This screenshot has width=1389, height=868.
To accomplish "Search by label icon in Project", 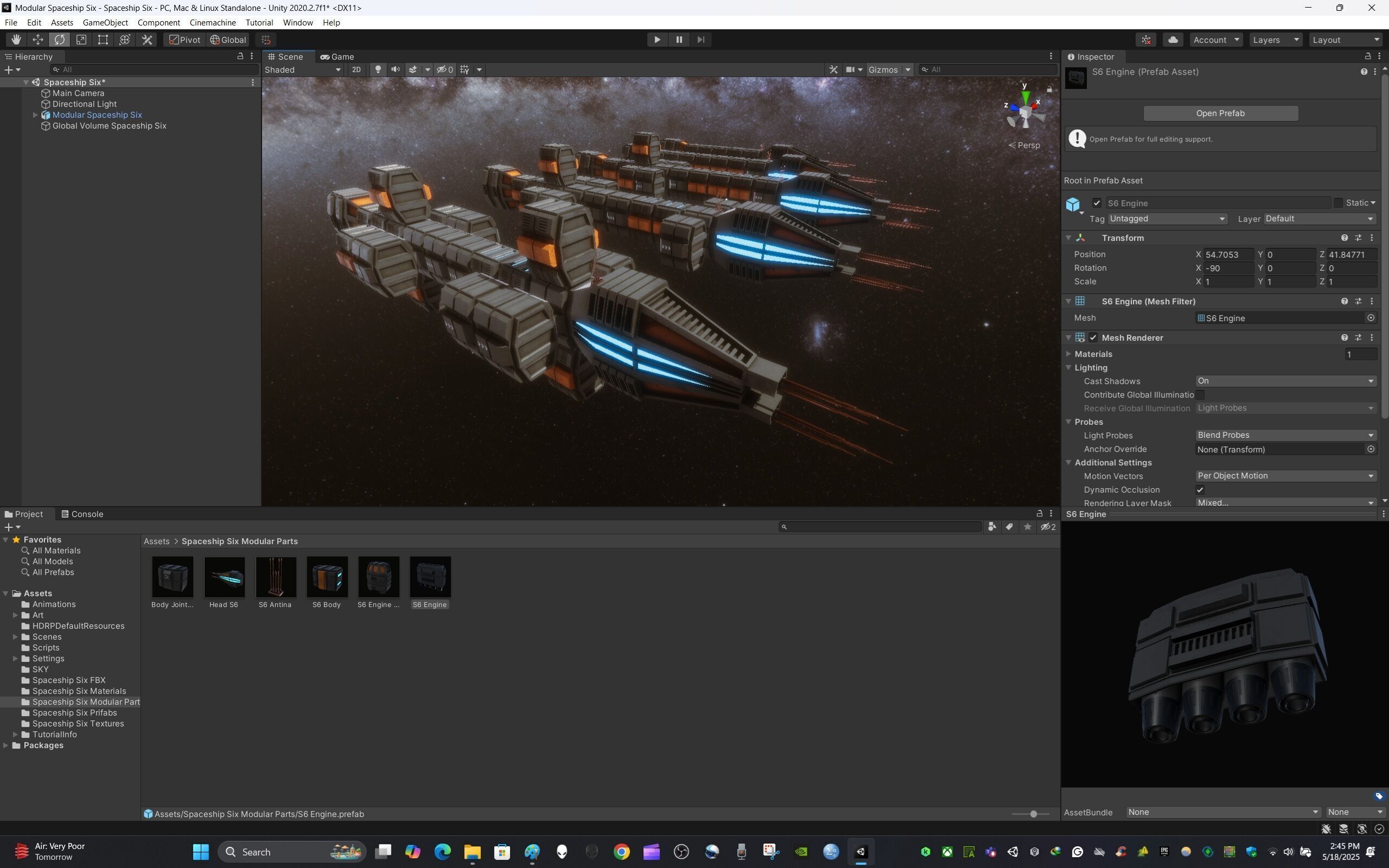I will pyautogui.click(x=1009, y=527).
